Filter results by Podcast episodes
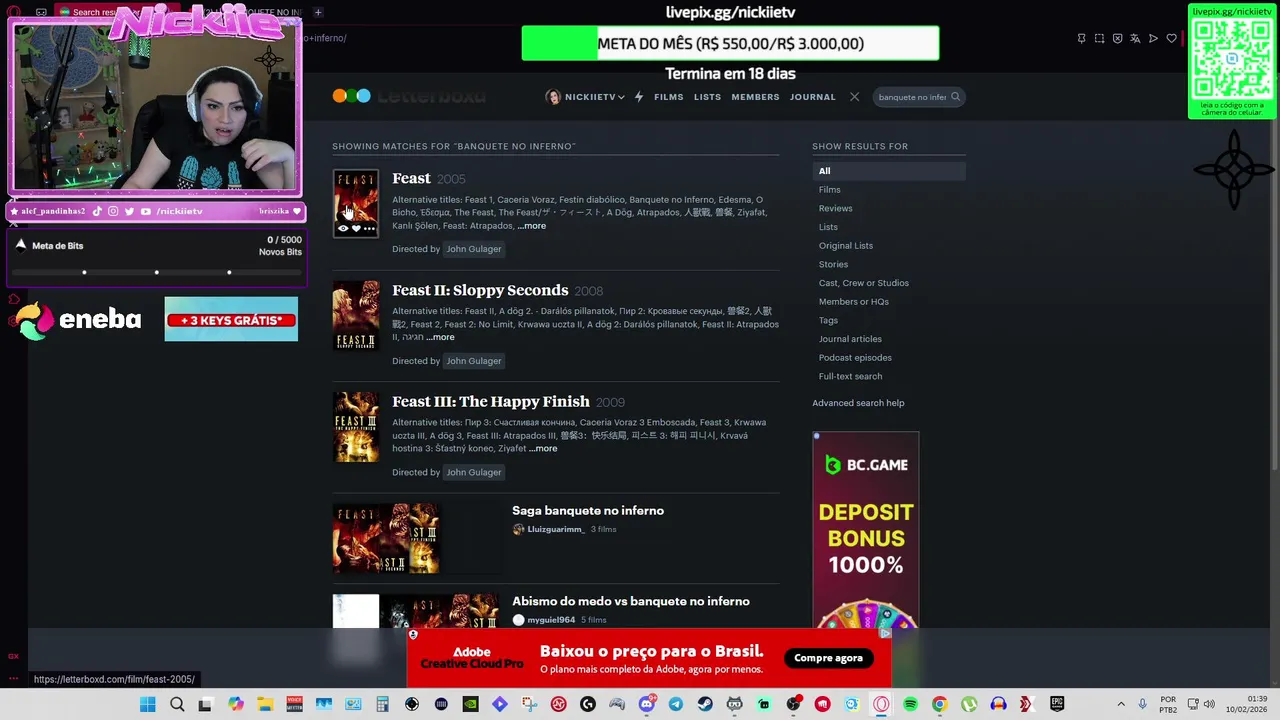 point(855,357)
